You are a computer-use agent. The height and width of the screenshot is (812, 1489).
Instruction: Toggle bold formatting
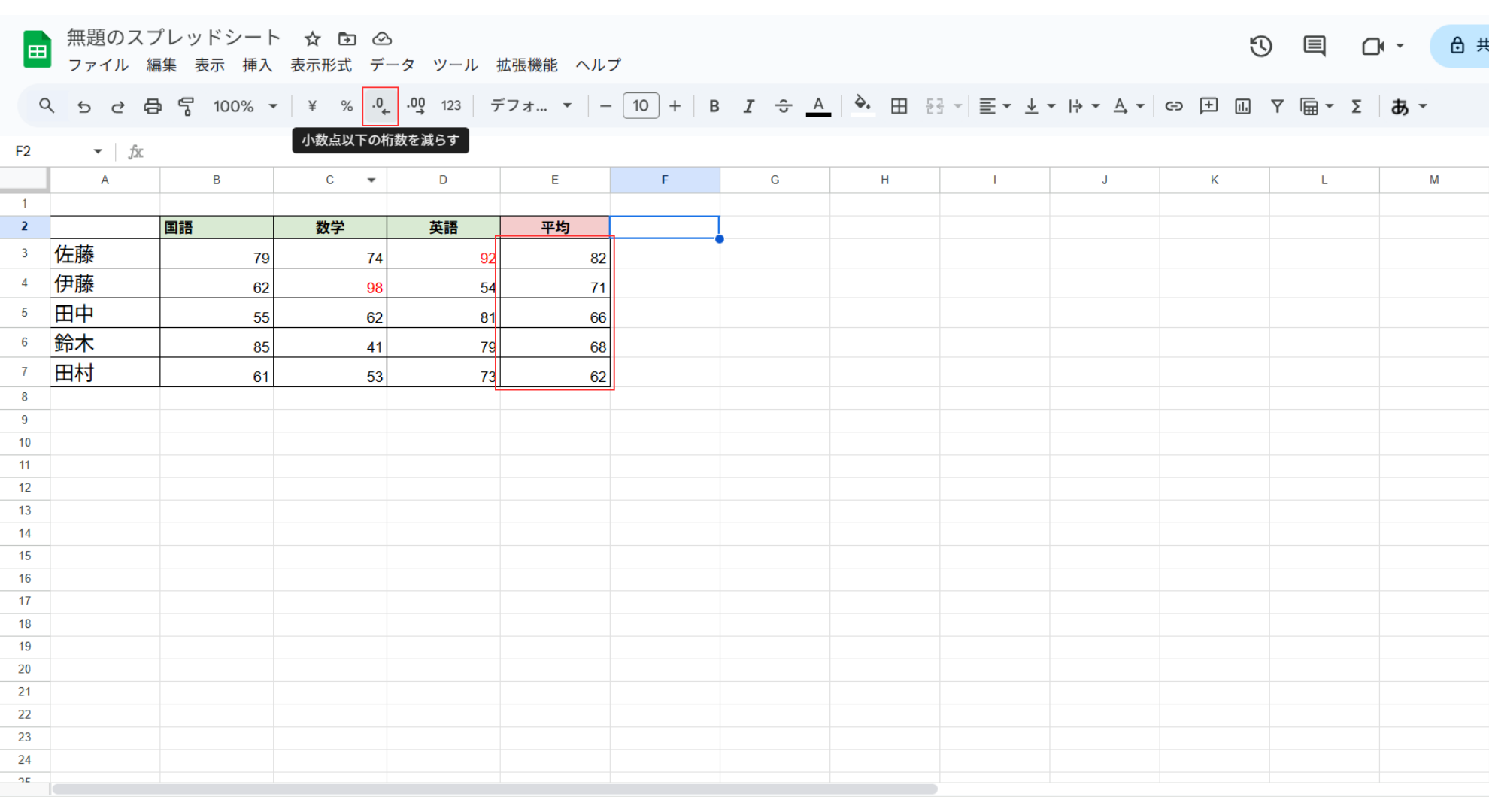714,106
